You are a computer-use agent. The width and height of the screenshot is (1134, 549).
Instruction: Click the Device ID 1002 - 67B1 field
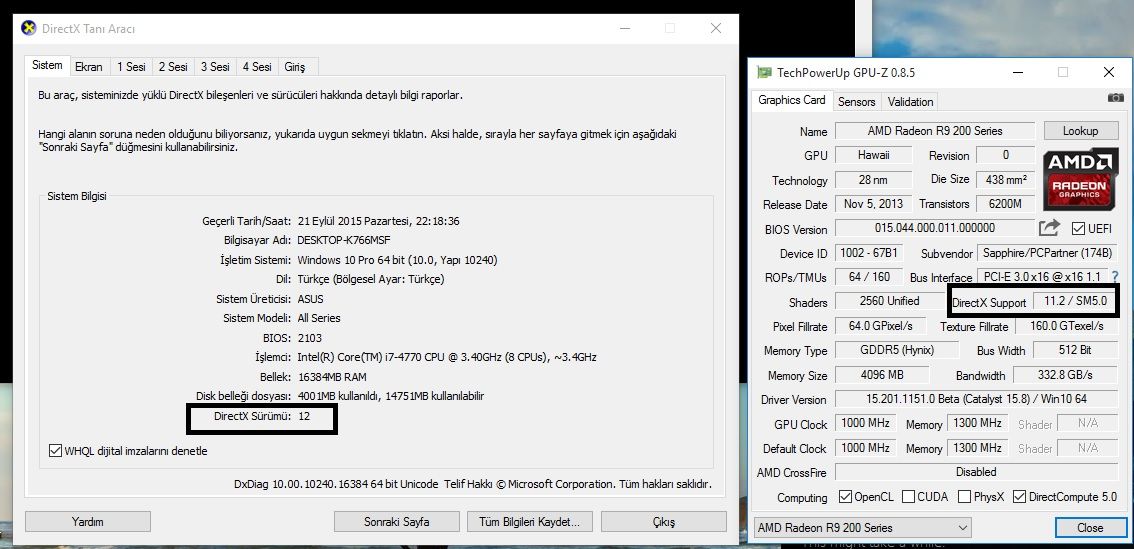[869, 253]
